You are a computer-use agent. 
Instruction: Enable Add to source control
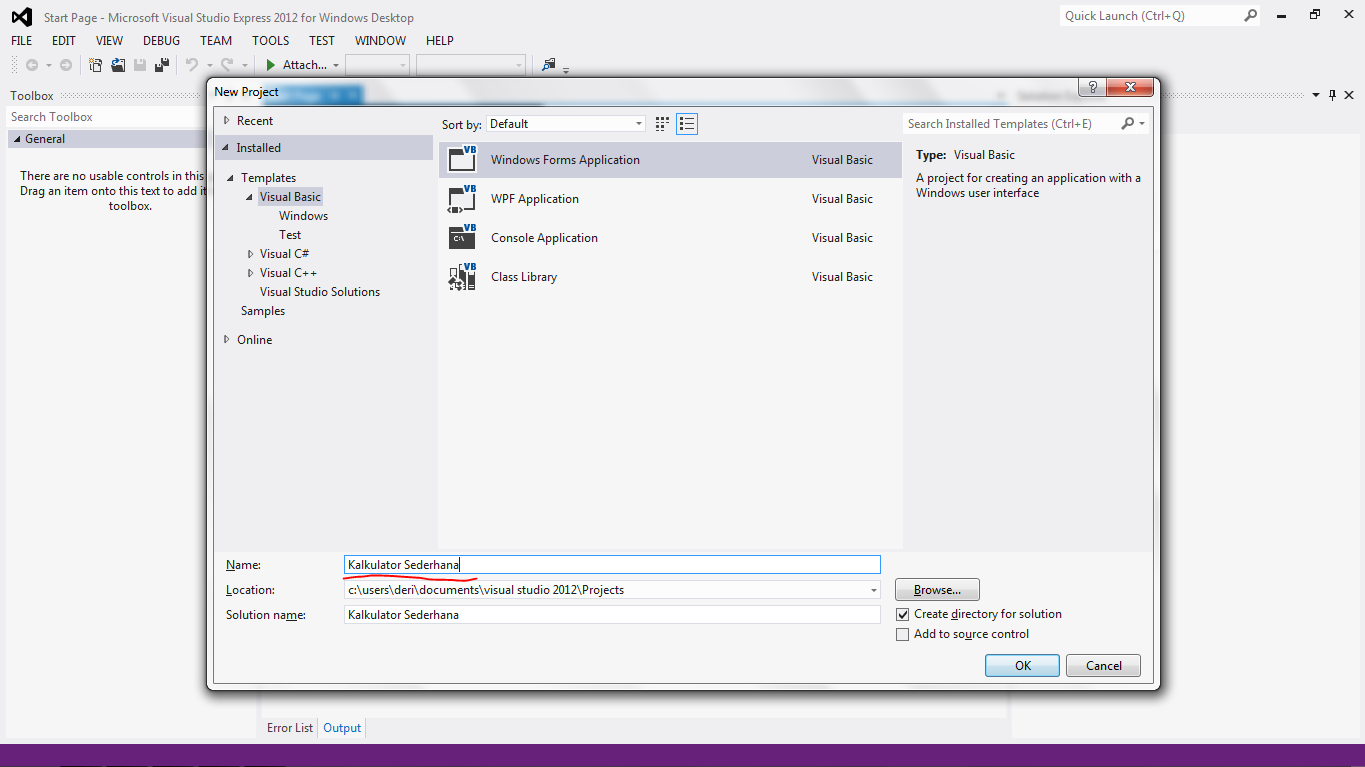[903, 634]
